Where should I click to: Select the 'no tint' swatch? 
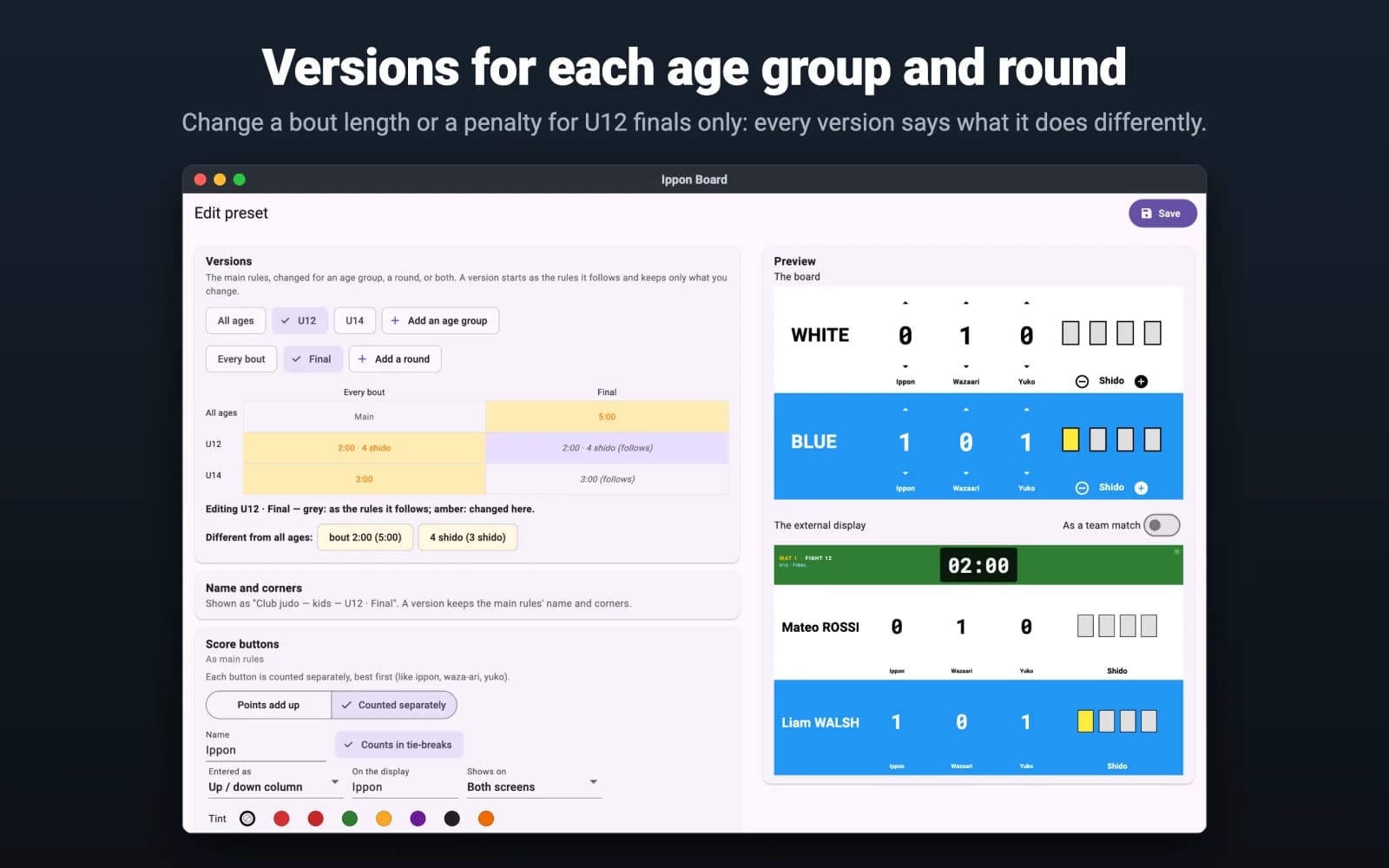pyautogui.click(x=247, y=819)
